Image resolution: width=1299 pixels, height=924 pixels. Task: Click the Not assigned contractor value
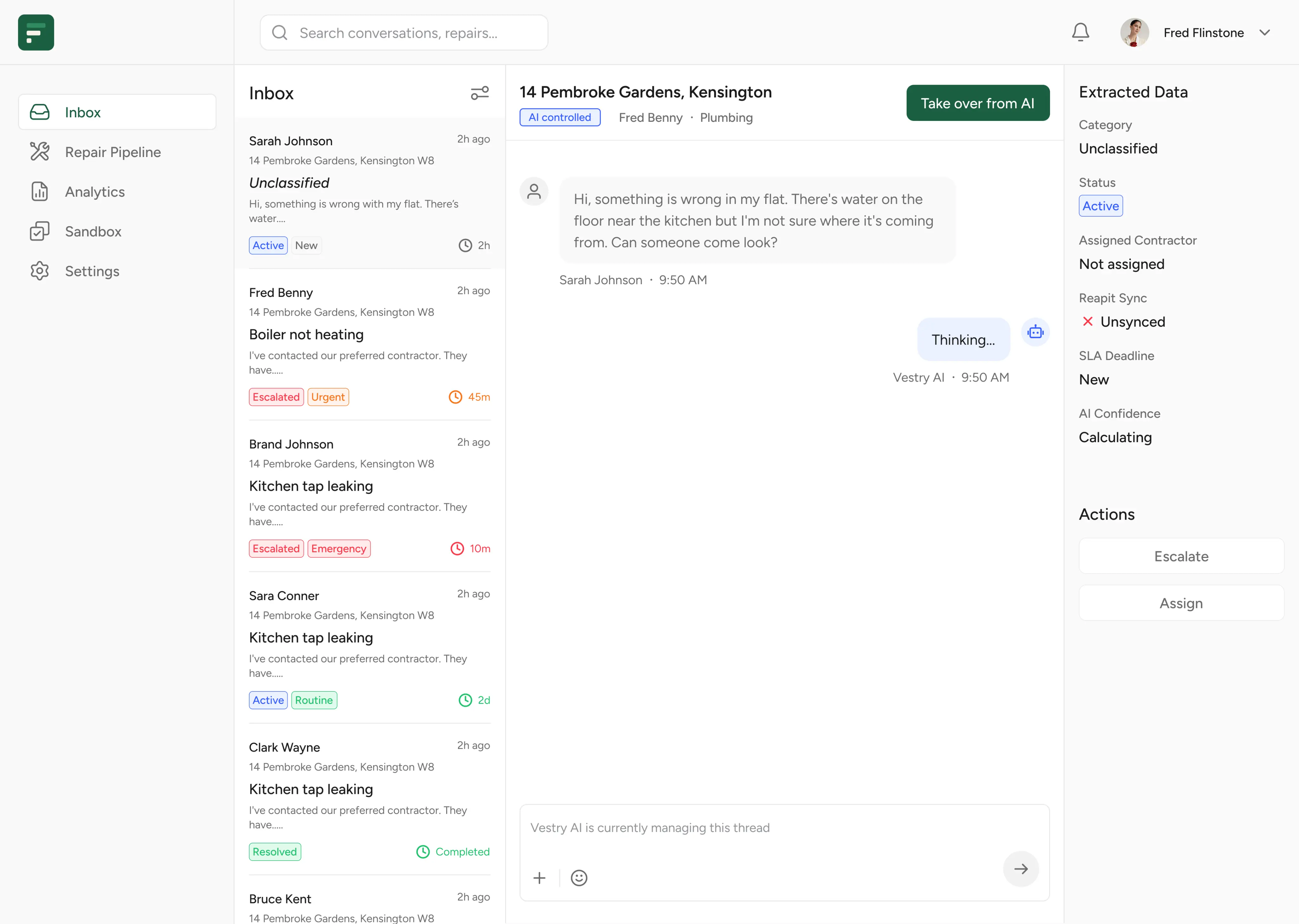pyautogui.click(x=1121, y=264)
